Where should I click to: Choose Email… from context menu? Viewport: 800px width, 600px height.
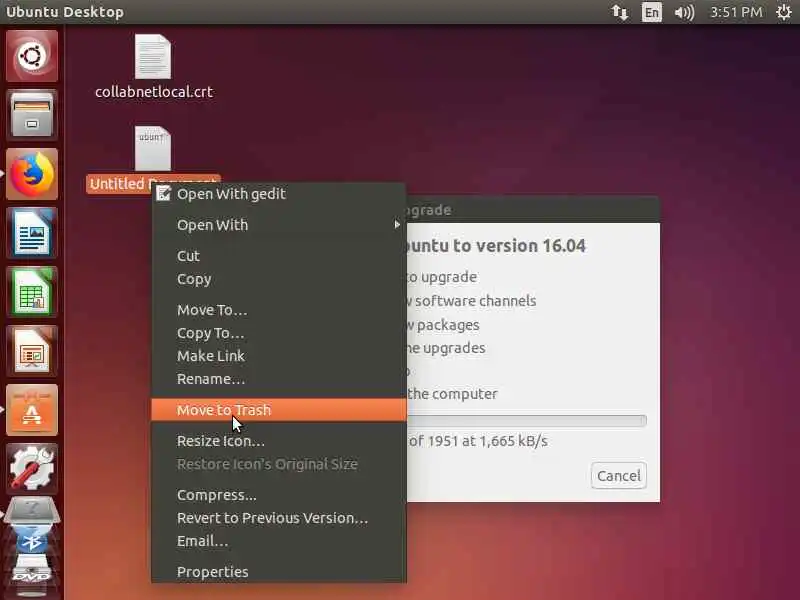pos(279,541)
